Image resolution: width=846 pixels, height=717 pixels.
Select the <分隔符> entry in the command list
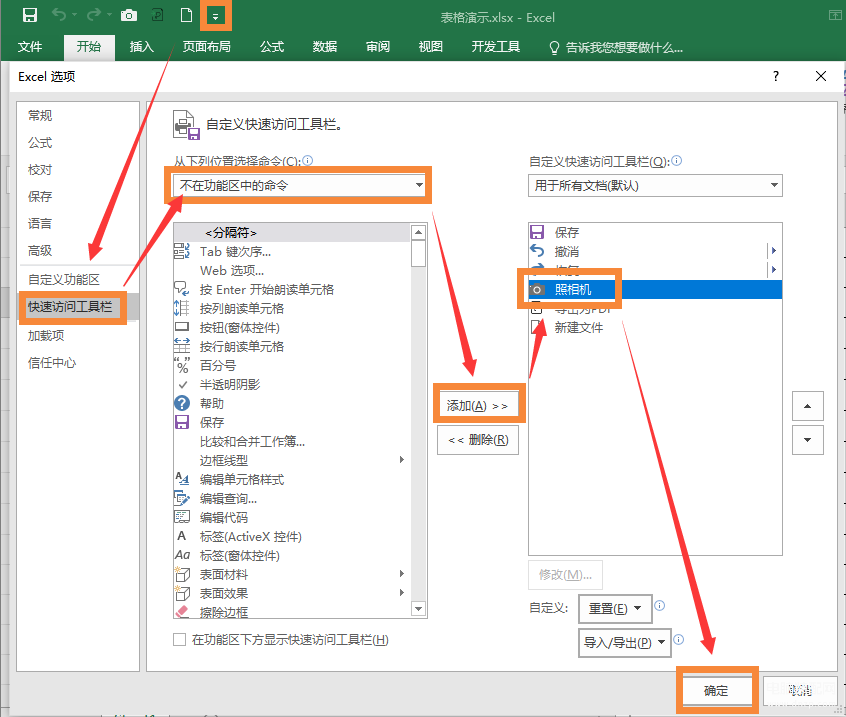[x=292, y=233]
